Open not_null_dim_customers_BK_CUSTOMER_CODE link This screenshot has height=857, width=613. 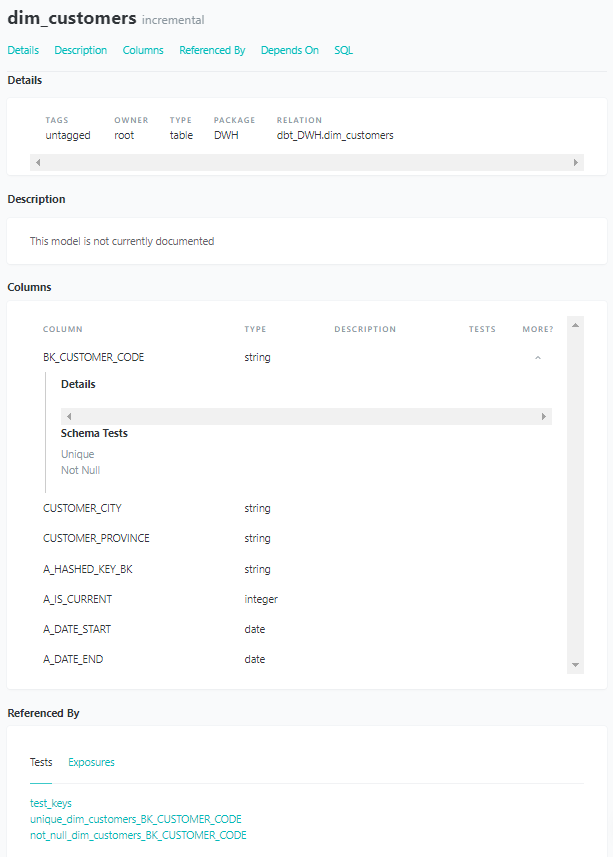pyautogui.click(x=138, y=835)
